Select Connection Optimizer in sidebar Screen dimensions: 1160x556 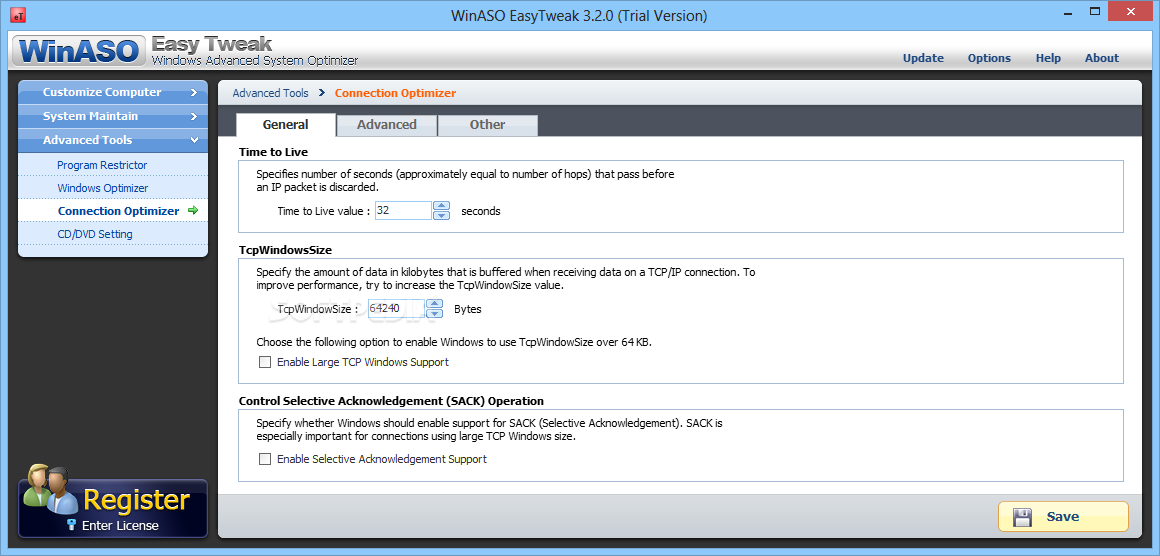pos(112,211)
